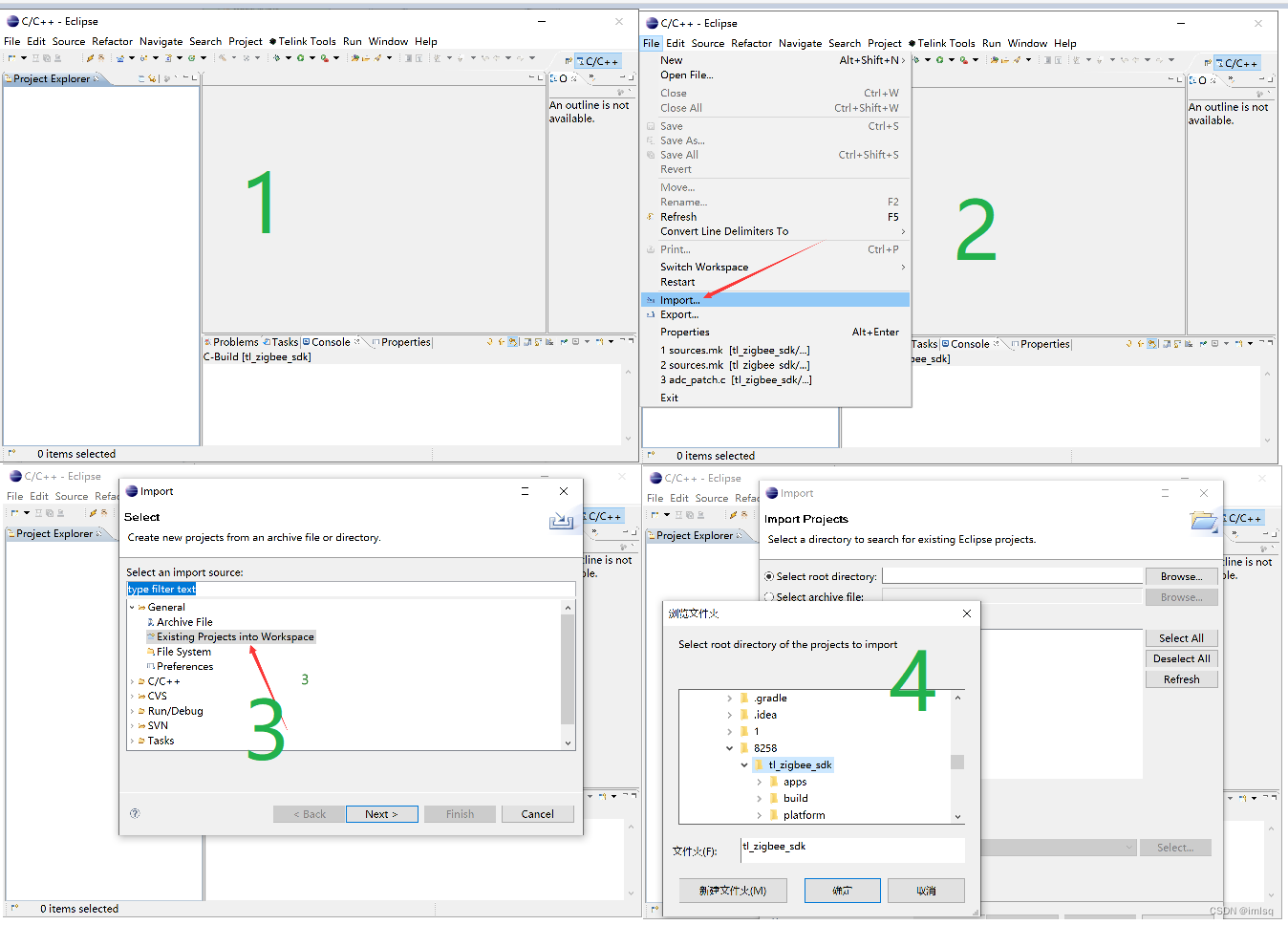Toggle Link with Editor in window marked 1
Viewport: 1288px width, 925px height.
coord(152,78)
